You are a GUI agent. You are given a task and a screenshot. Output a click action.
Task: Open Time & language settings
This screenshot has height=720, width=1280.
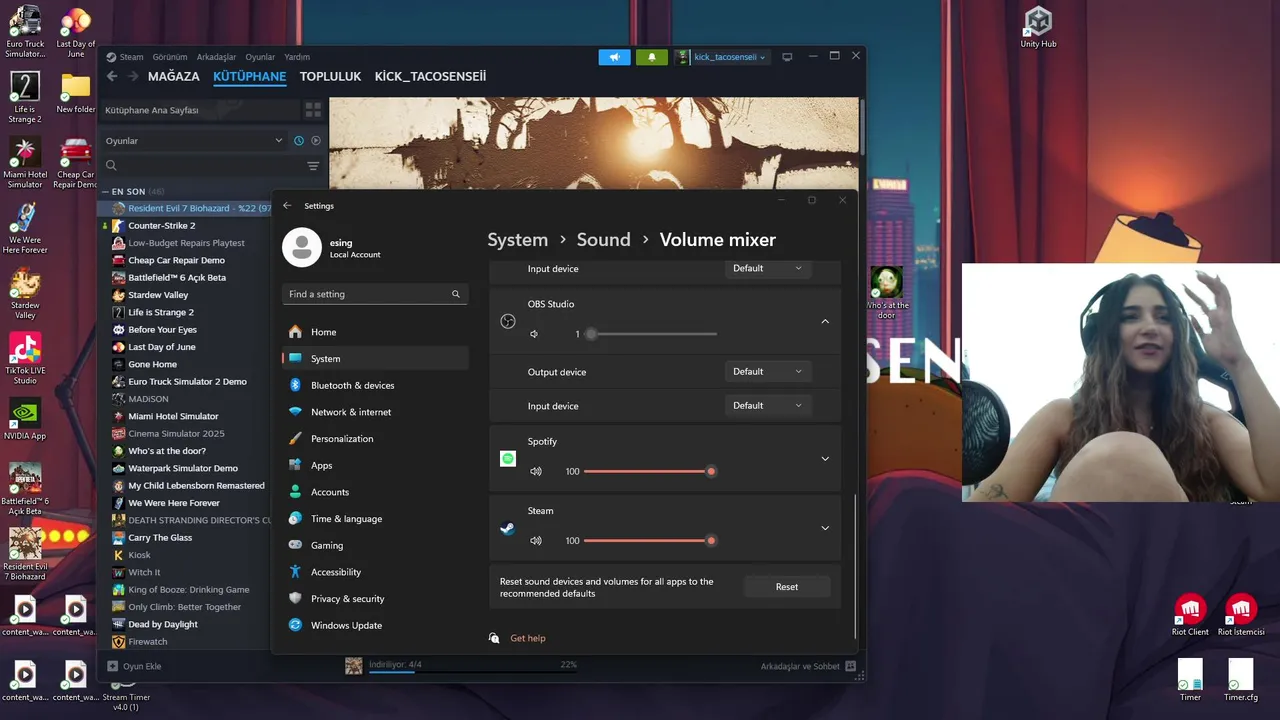375,519
